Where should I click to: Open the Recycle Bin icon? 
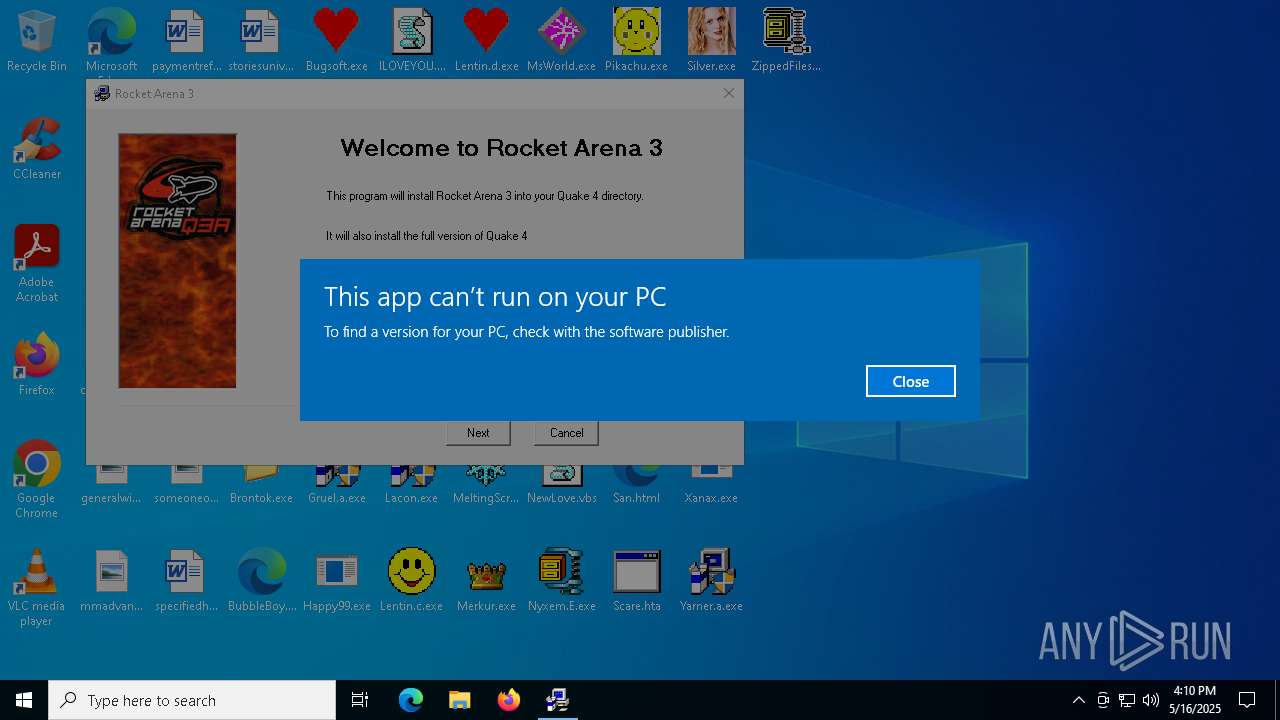point(37,41)
